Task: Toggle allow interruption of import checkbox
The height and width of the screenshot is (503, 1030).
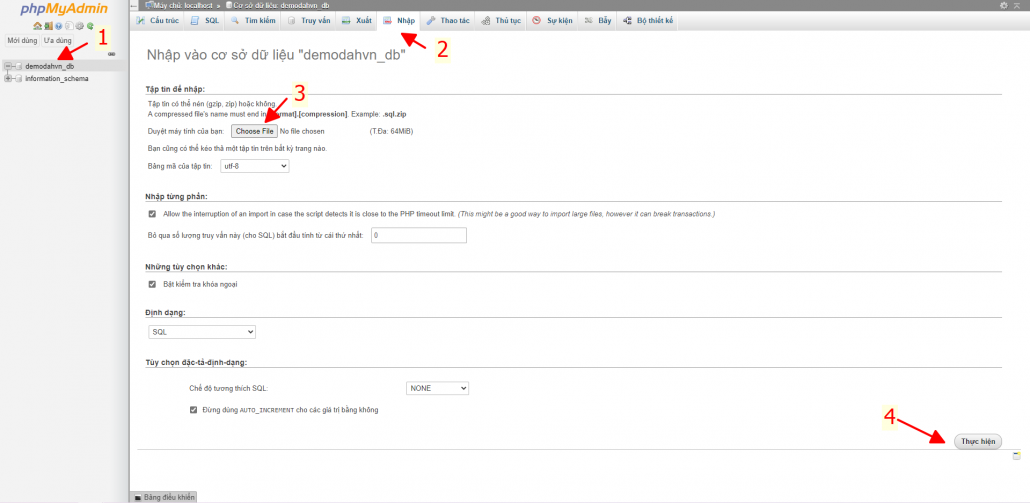Action: [152, 214]
